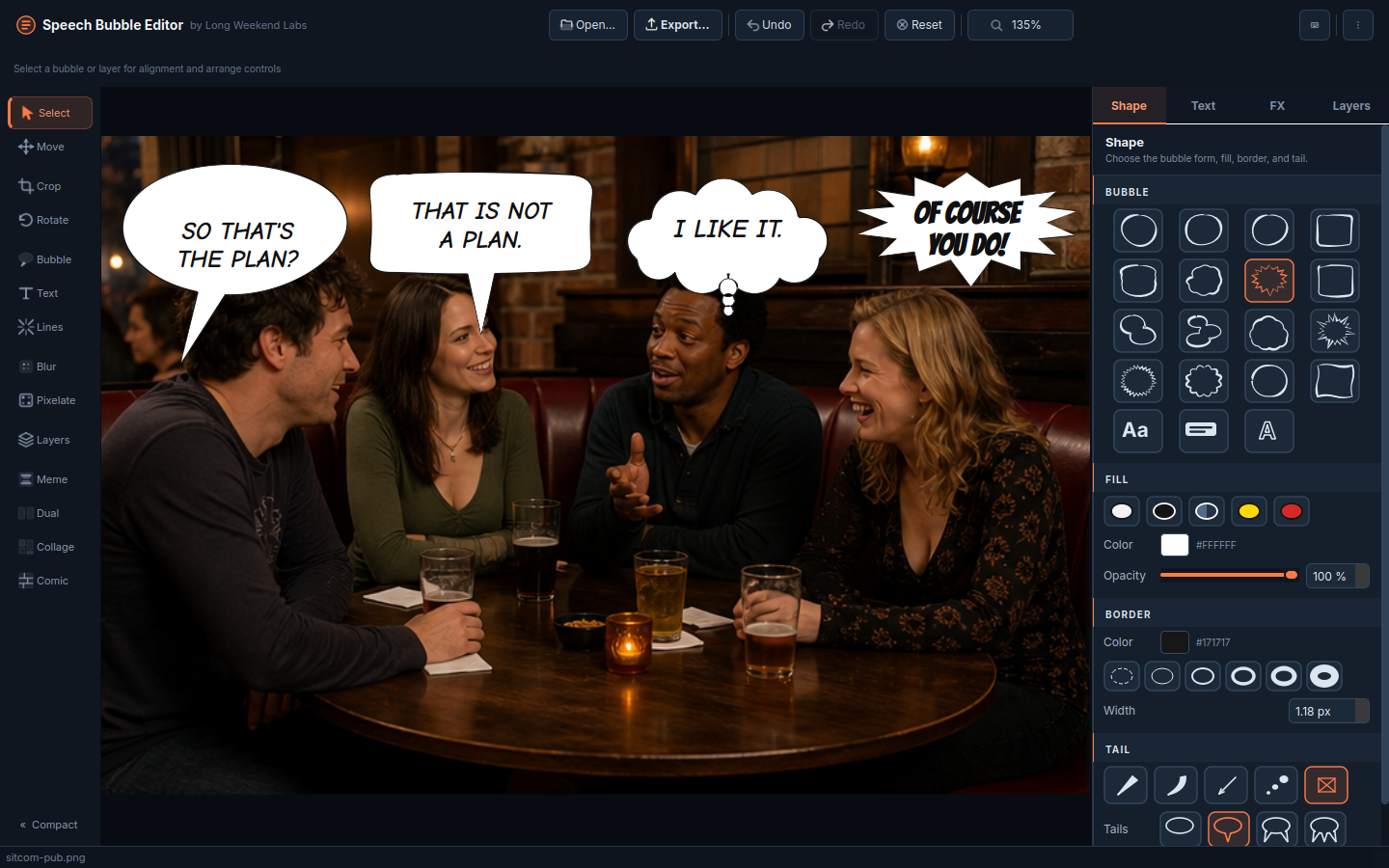Click the fill Opacity slider

coord(1229,575)
